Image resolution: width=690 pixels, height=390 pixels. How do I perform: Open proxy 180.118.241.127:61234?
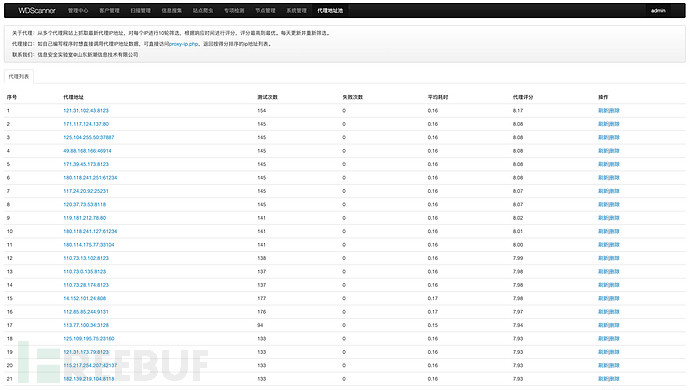(x=90, y=232)
